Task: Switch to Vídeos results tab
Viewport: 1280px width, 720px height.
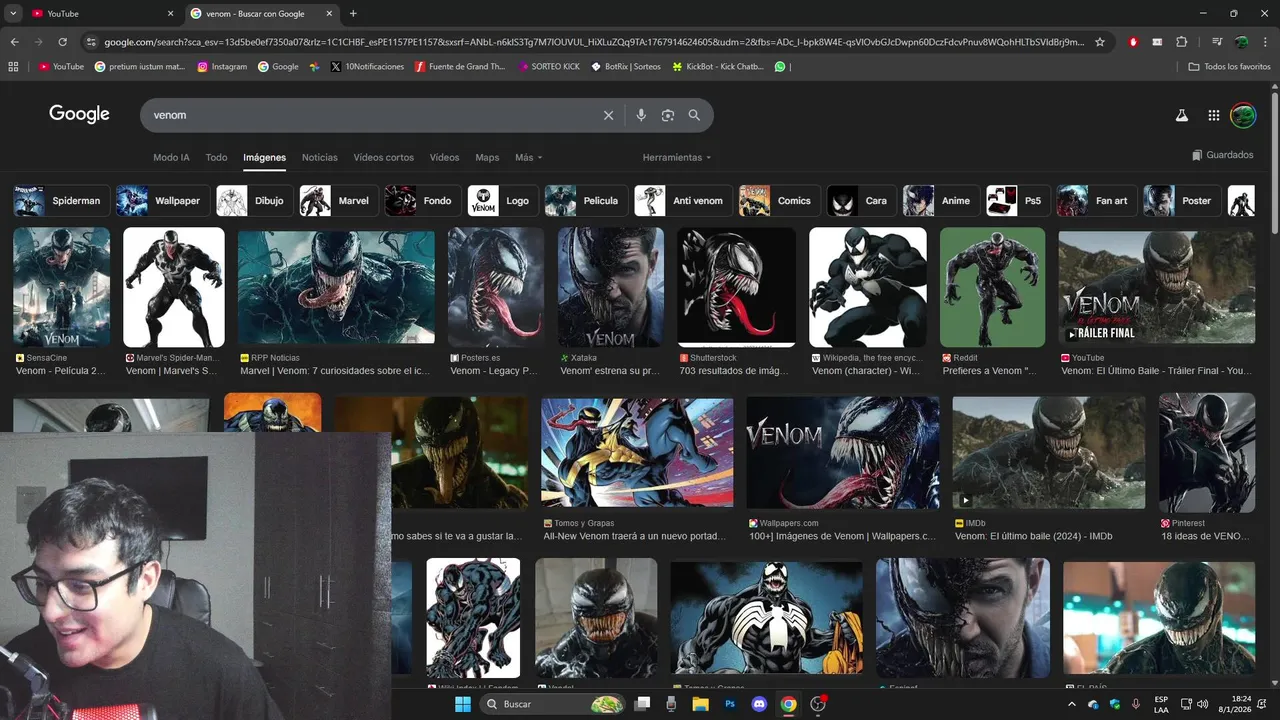Action: coord(444,157)
